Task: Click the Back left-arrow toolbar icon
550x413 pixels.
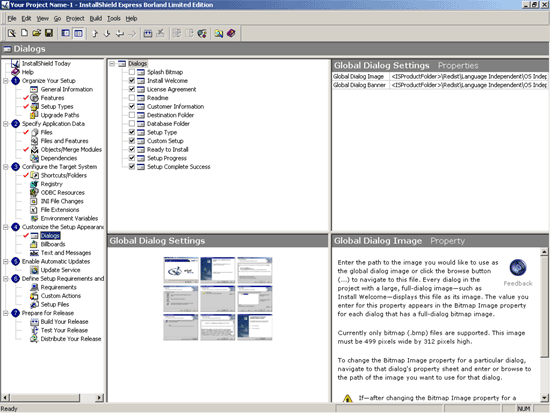Action: coord(120,33)
